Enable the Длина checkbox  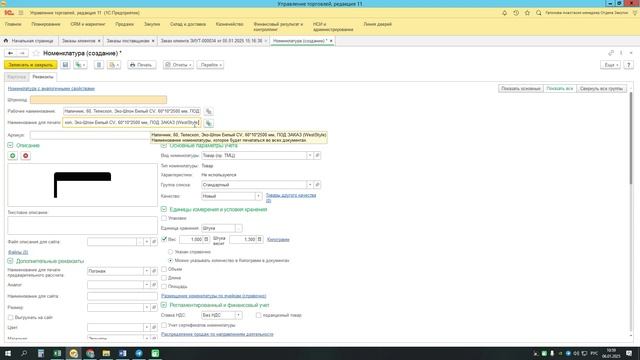click(164, 278)
